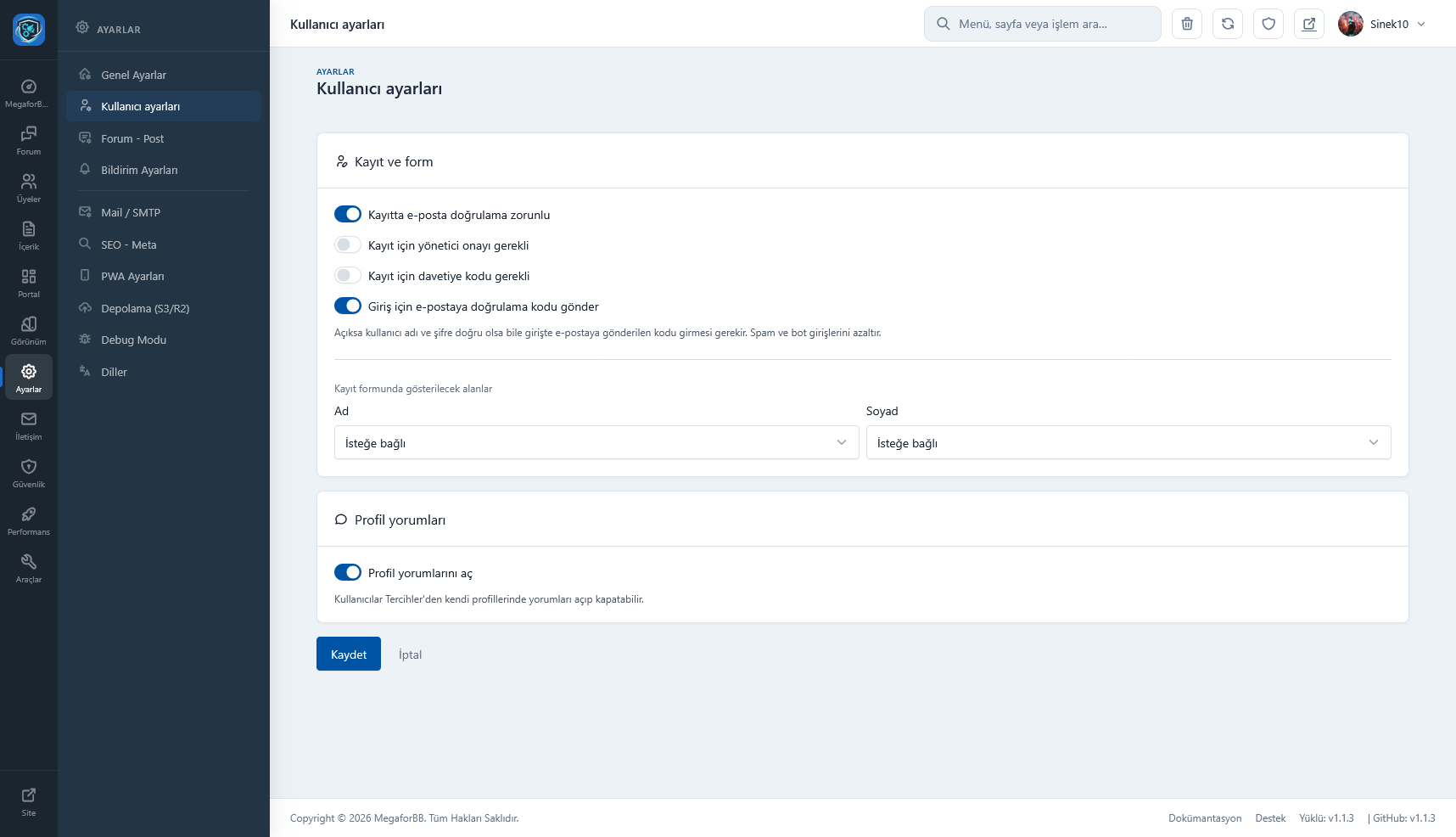The image size is (1456, 837).
Task: Open Debug Modu settings page
Action: [133, 340]
